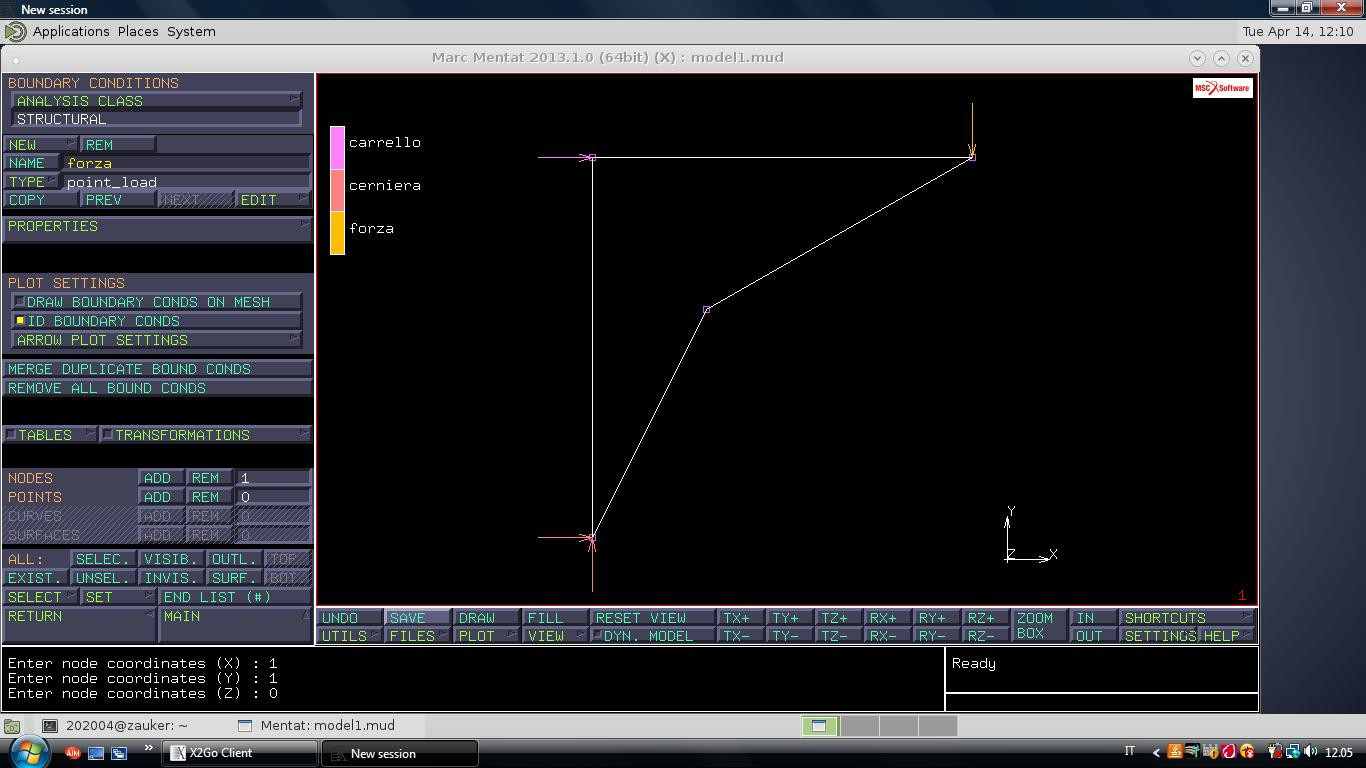Viewport: 1366px width, 768px height.
Task: Toggle ID BOUNDARY CONDS option
Action: click(19, 321)
